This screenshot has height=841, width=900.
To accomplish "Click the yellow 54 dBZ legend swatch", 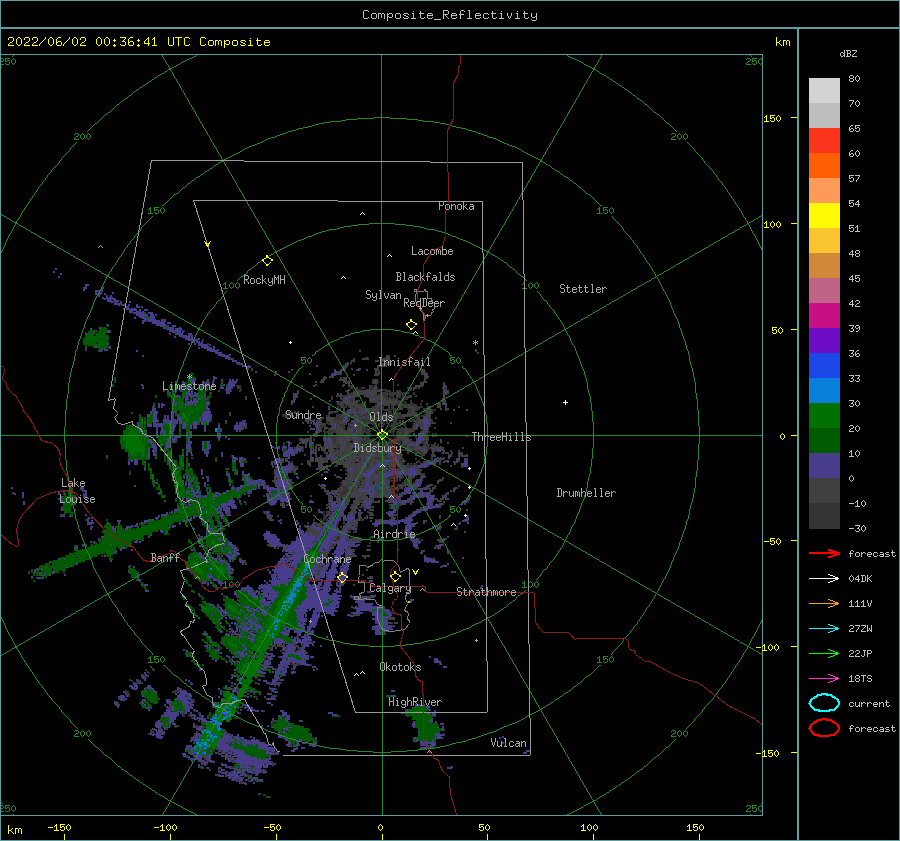I will point(824,215).
